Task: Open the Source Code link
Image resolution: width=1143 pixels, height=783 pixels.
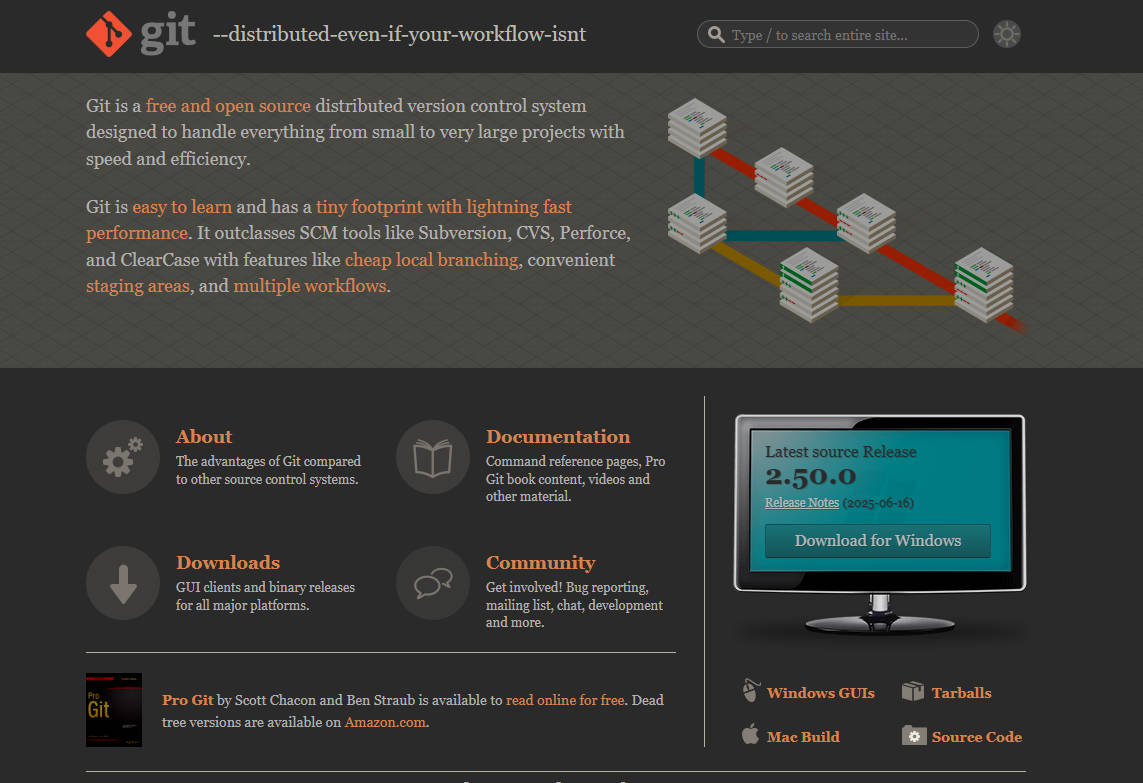Action: [977, 737]
